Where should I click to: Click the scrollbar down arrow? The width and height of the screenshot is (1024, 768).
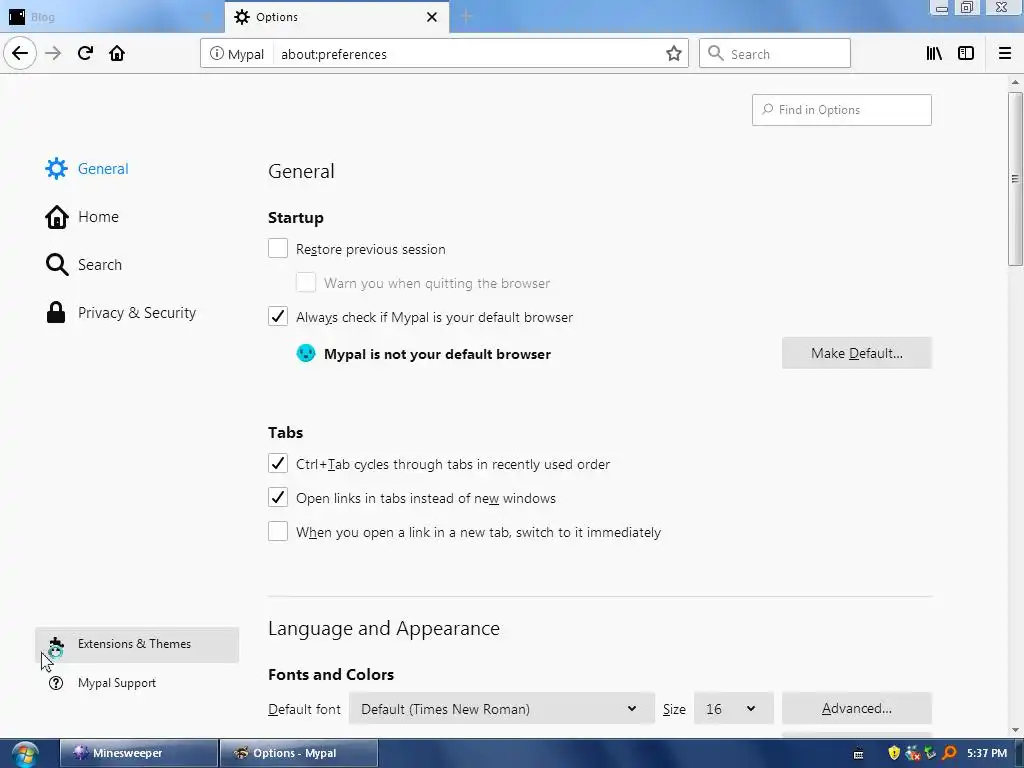(1015, 730)
